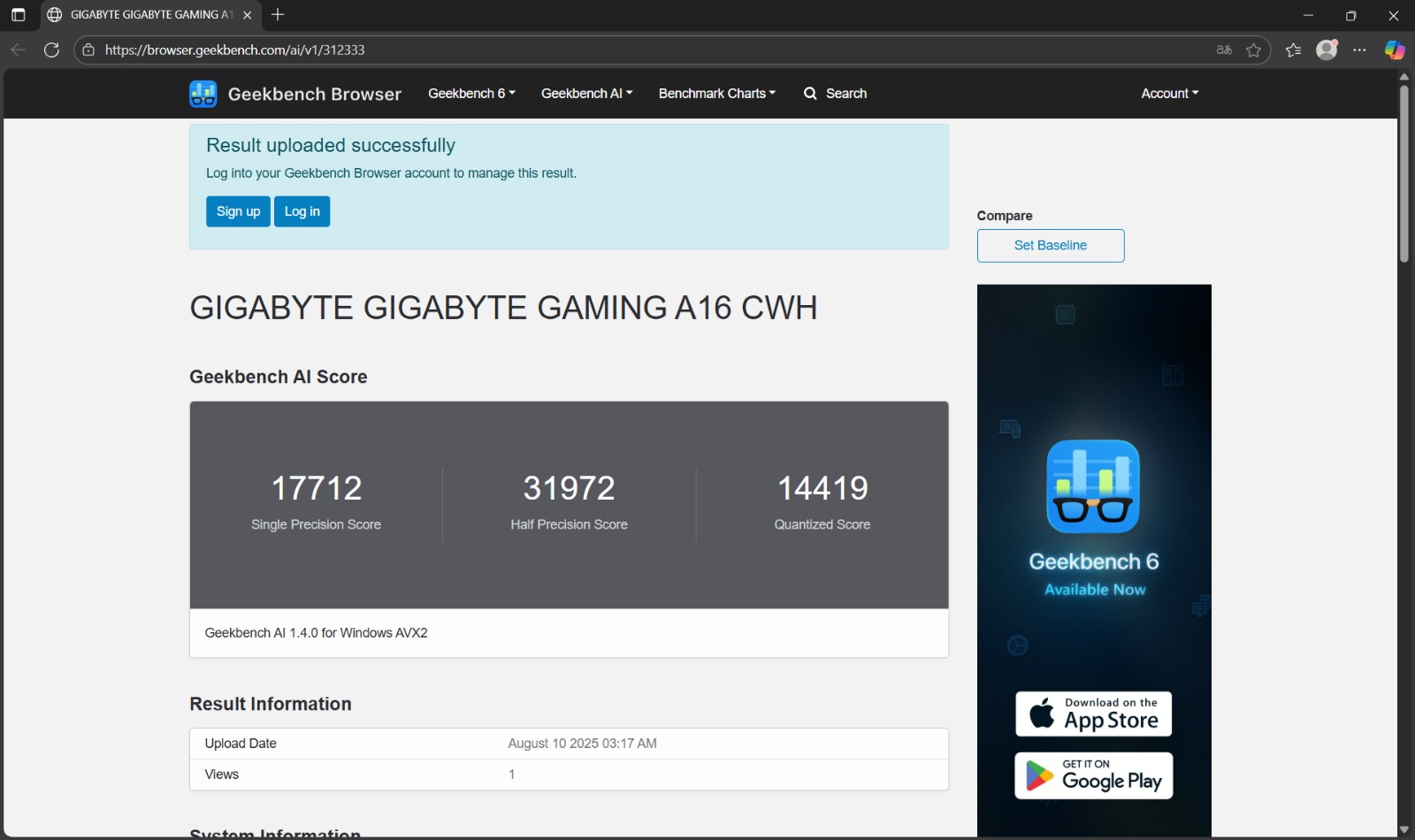Click the page scrollbar up arrow

pos(1404,77)
